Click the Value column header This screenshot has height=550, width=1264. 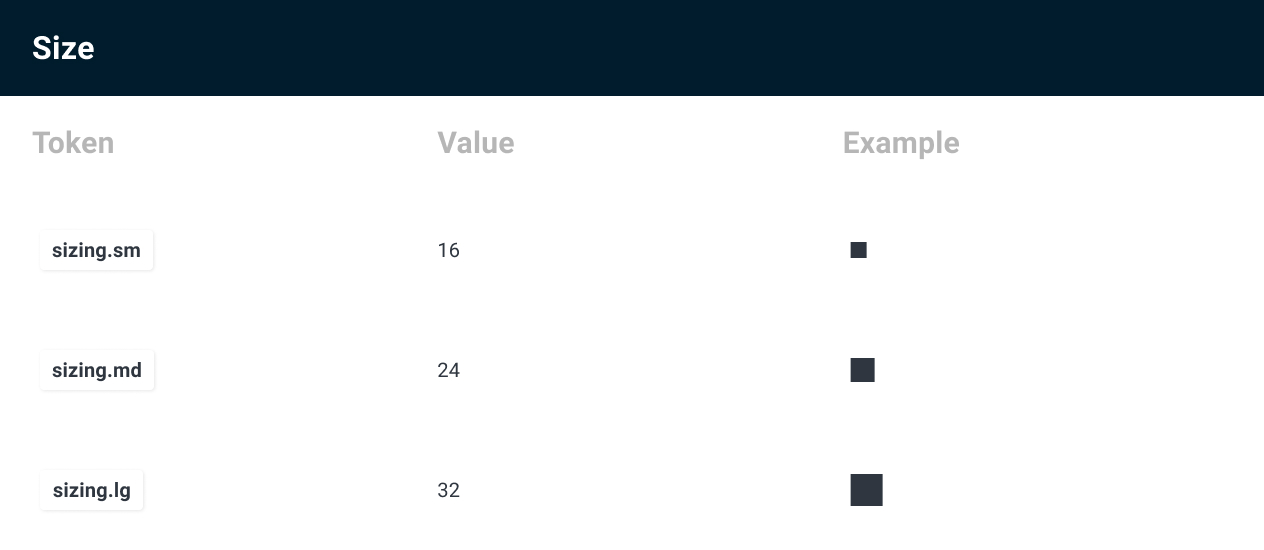476,143
